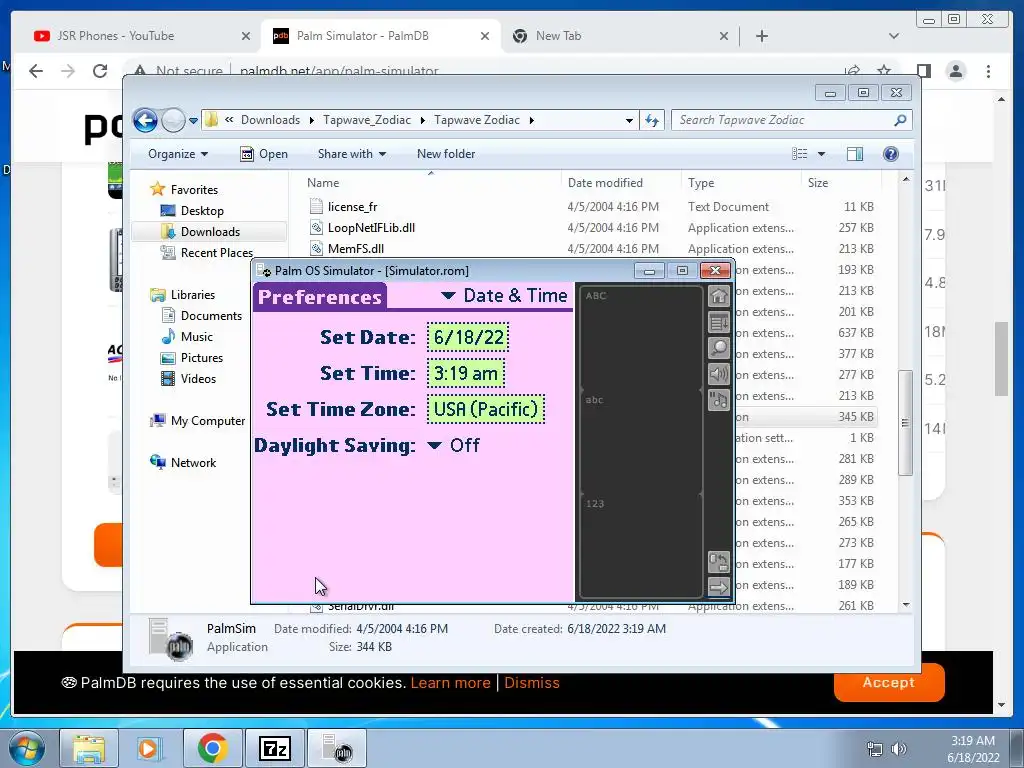Select the USA (Pacific) time zone field
This screenshot has height=768, width=1024.
[x=486, y=409]
